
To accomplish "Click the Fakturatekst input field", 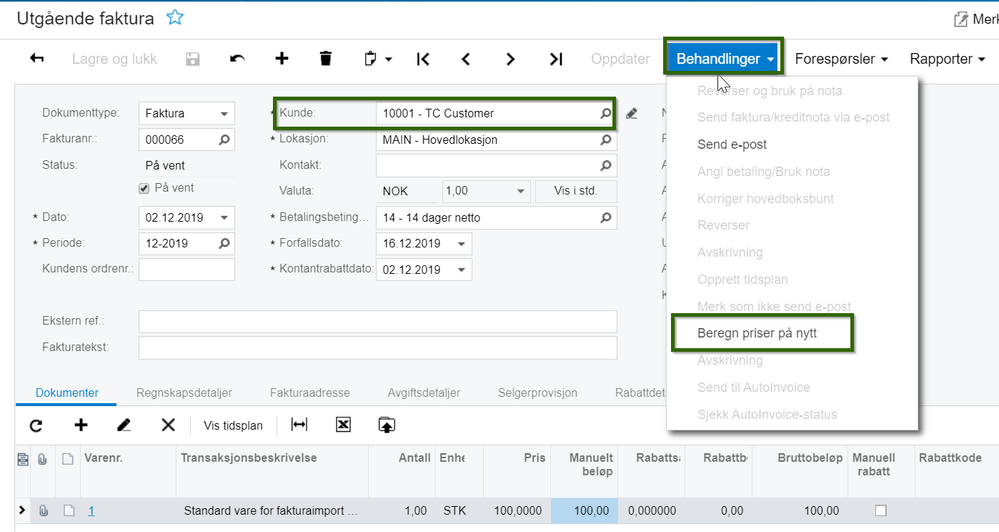I will pyautogui.click(x=377, y=348).
